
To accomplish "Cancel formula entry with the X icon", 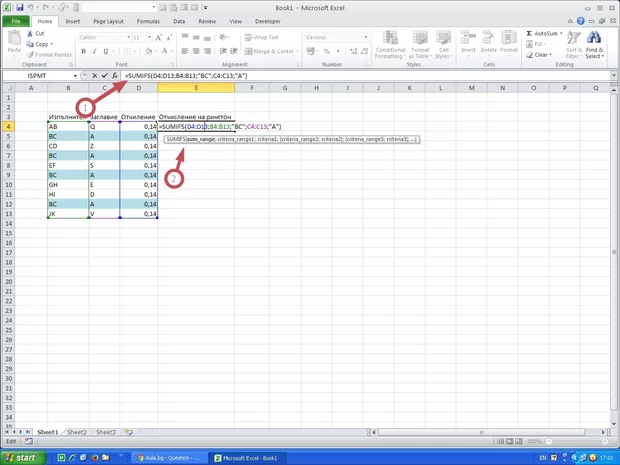I will click(x=94, y=76).
